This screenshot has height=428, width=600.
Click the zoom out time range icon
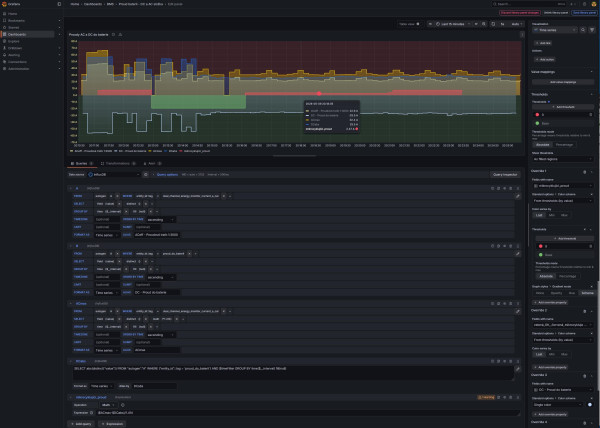484,24
